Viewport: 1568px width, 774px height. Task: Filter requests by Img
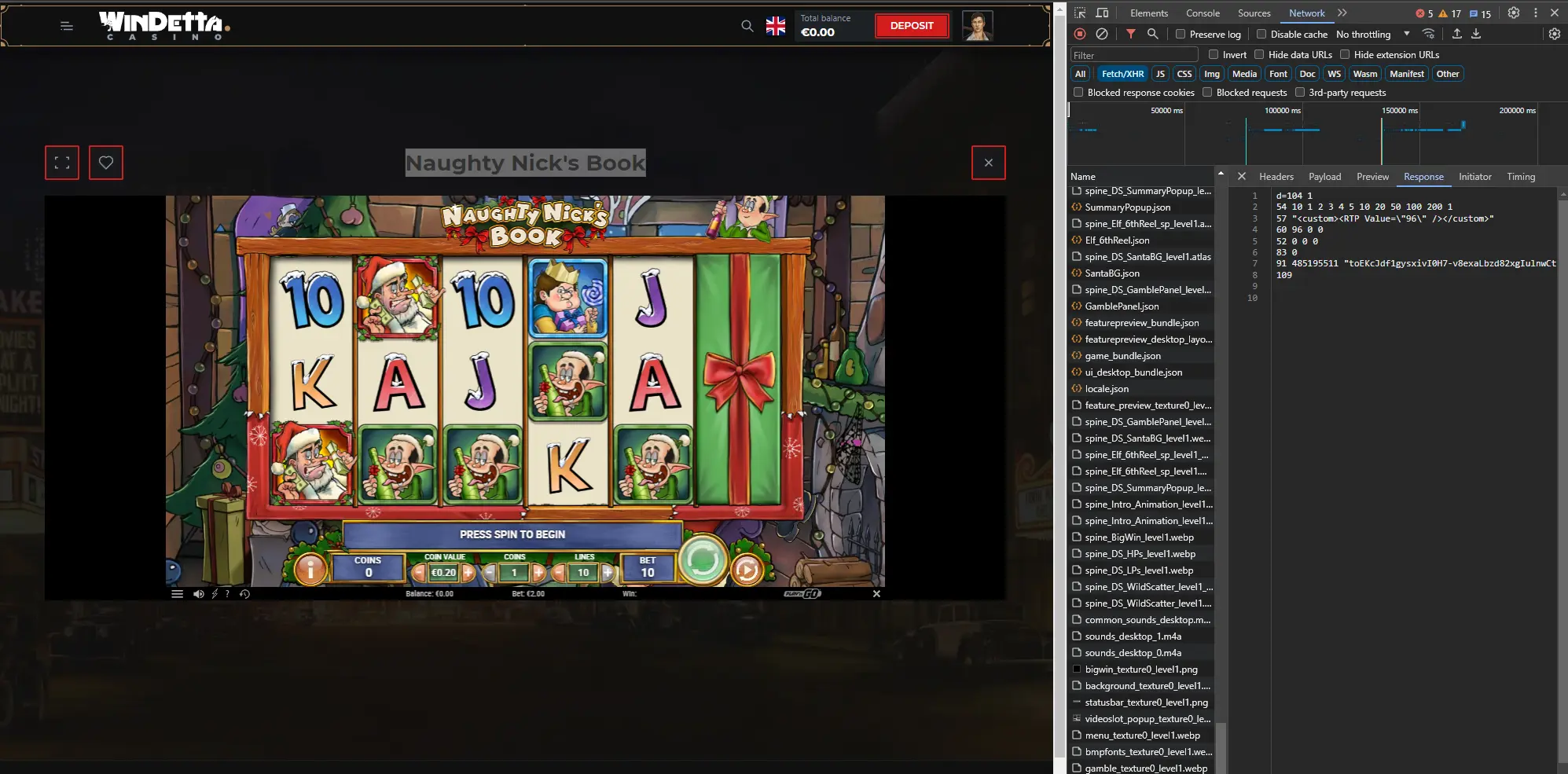(1212, 74)
